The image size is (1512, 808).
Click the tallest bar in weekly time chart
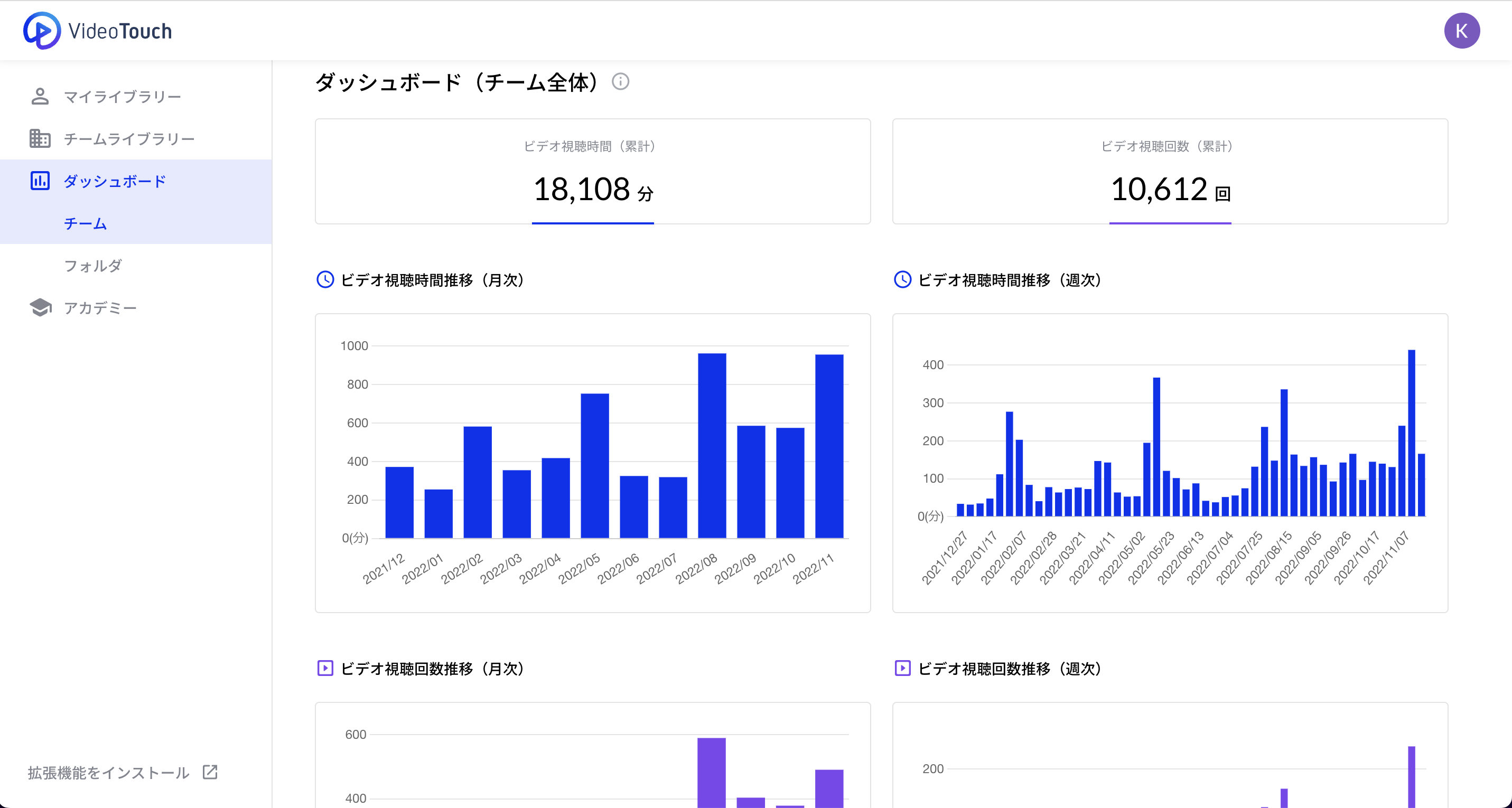point(1412,433)
